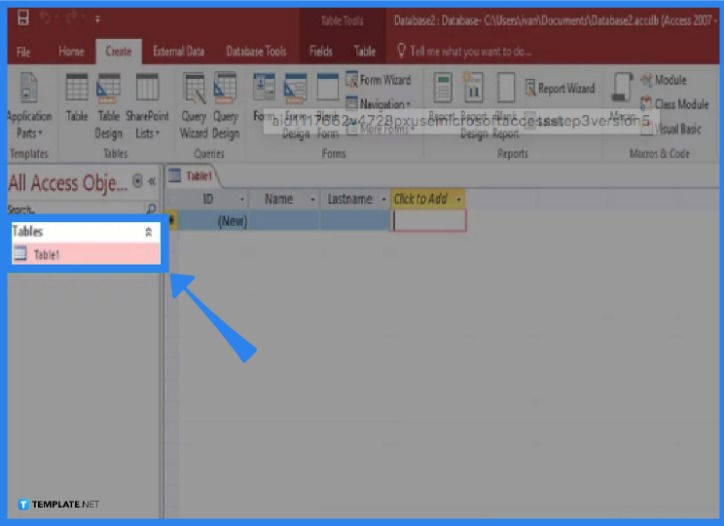The width and height of the screenshot is (724, 526).
Task: Open Query Design tool
Action: tap(226, 100)
